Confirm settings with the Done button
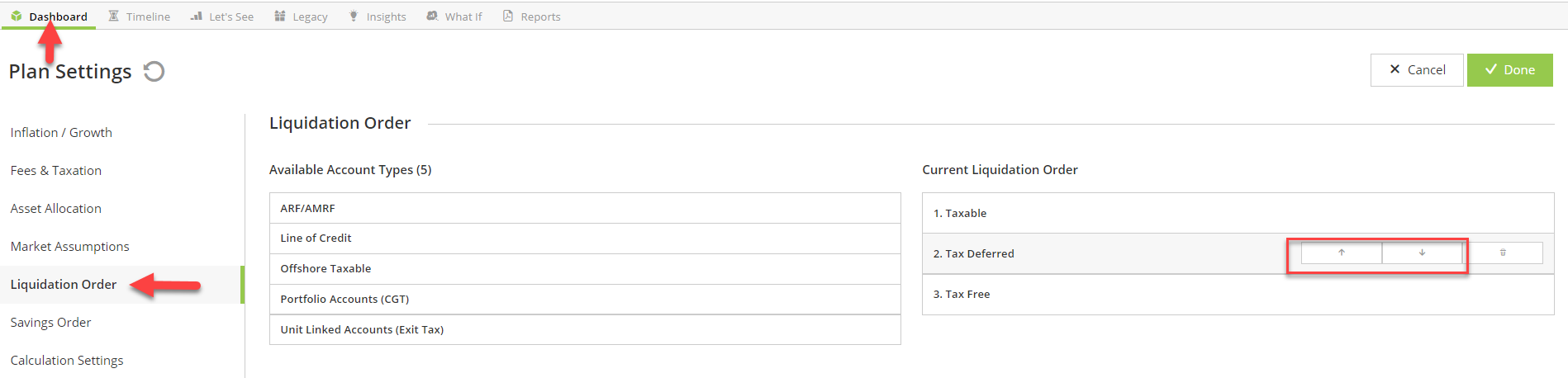 [x=1509, y=70]
